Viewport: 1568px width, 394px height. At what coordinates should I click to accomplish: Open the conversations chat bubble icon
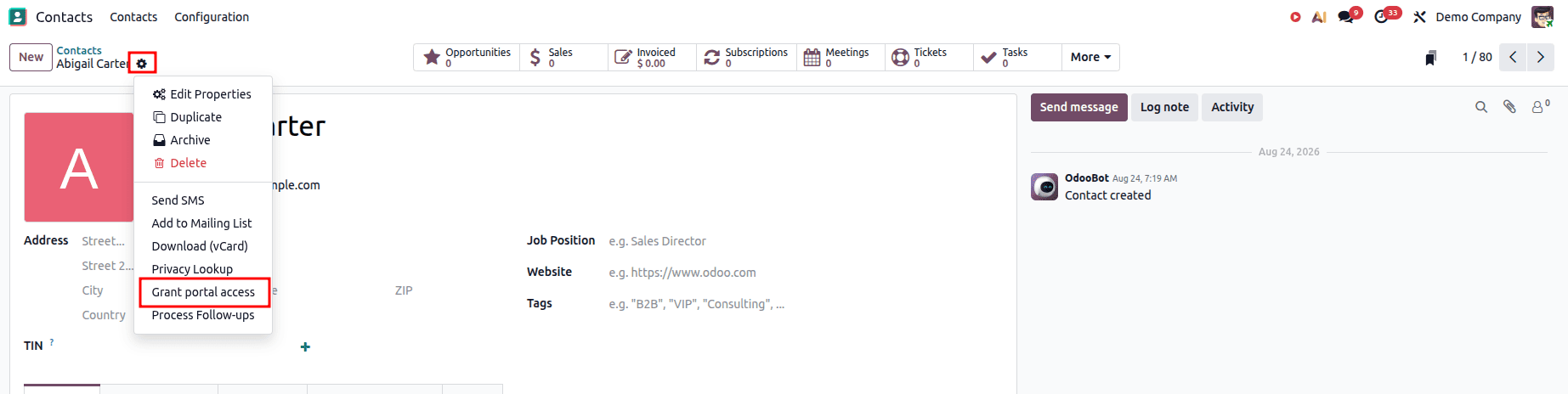click(x=1347, y=17)
